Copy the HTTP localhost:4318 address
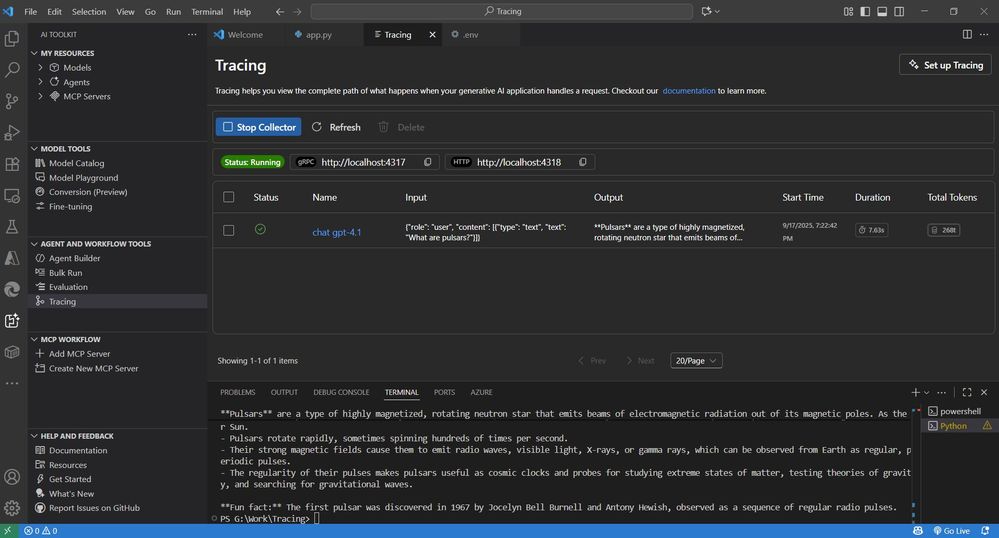The height and width of the screenshot is (538, 999). click(582, 162)
